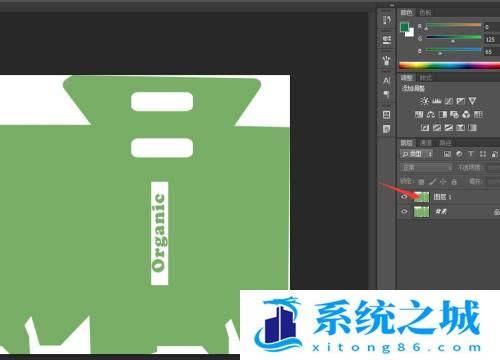Viewport: 500px width, 360px height.
Task: Add a Brightness/Contrast adjustment (sun icon)
Action: pyautogui.click(x=424, y=101)
